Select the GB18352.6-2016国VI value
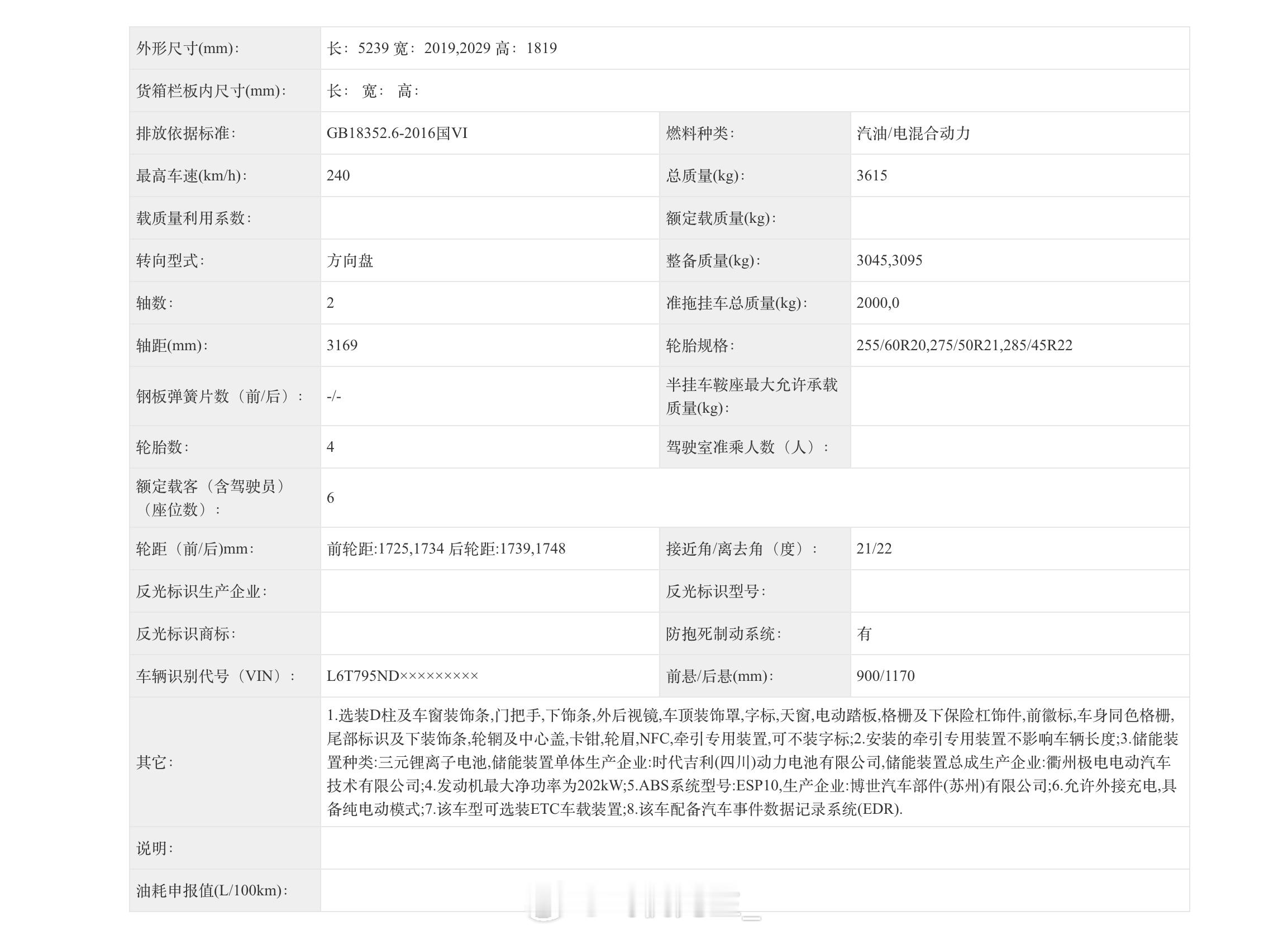Screen dimensions: 1288x935 [x=397, y=133]
